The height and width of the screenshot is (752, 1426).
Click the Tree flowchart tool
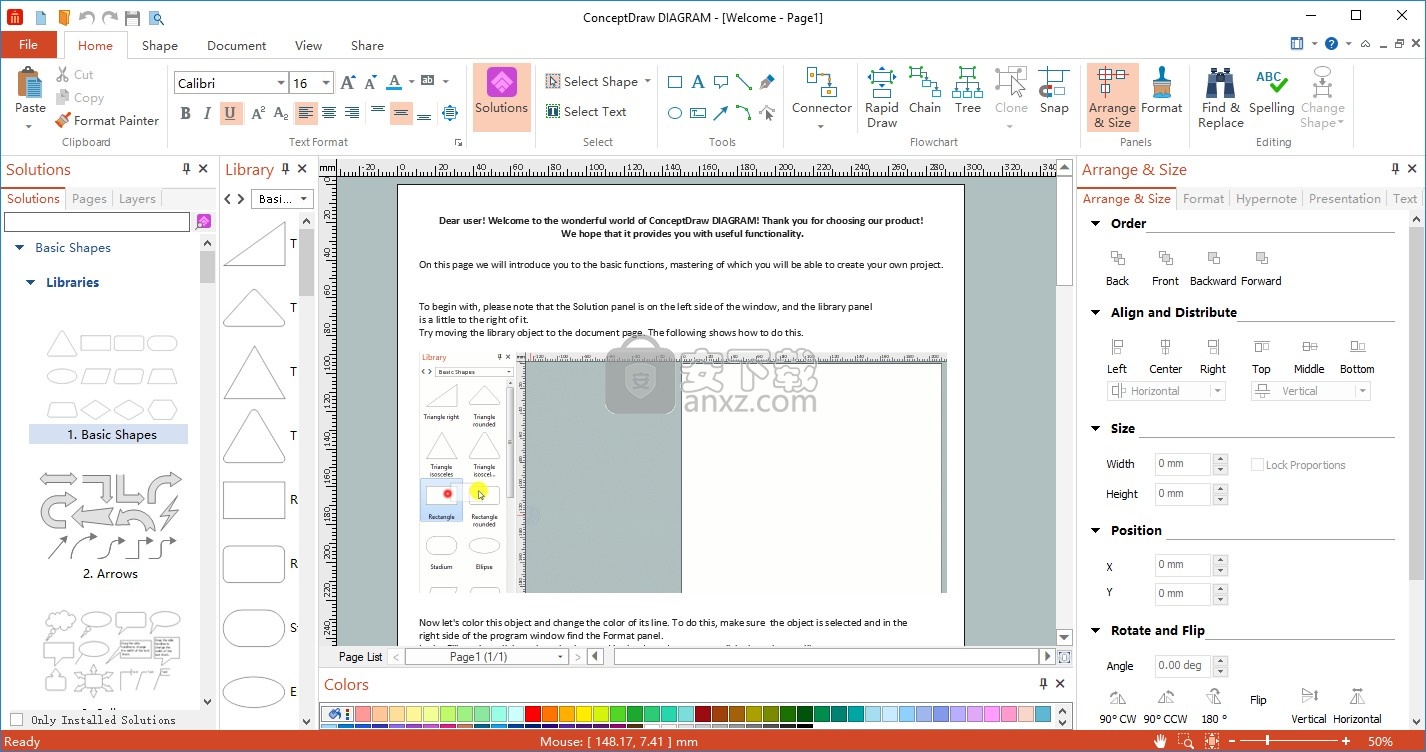tap(967, 92)
